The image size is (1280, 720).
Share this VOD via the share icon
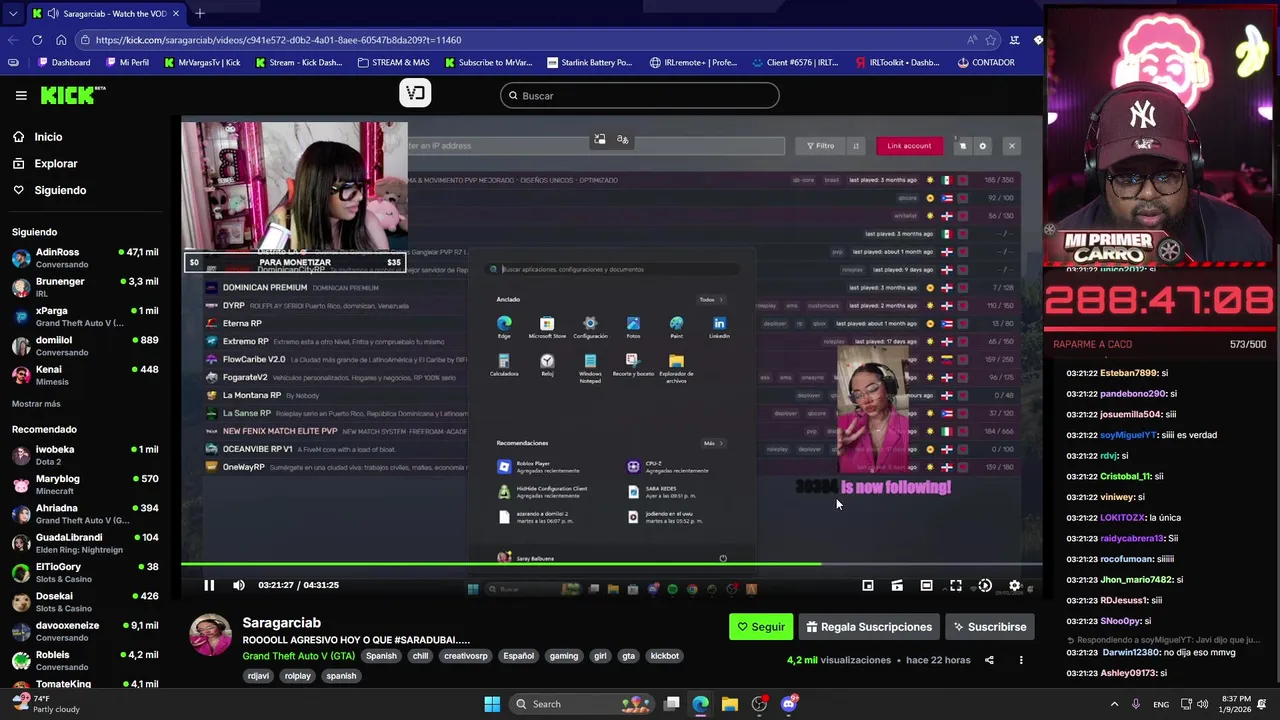pyautogui.click(x=989, y=660)
